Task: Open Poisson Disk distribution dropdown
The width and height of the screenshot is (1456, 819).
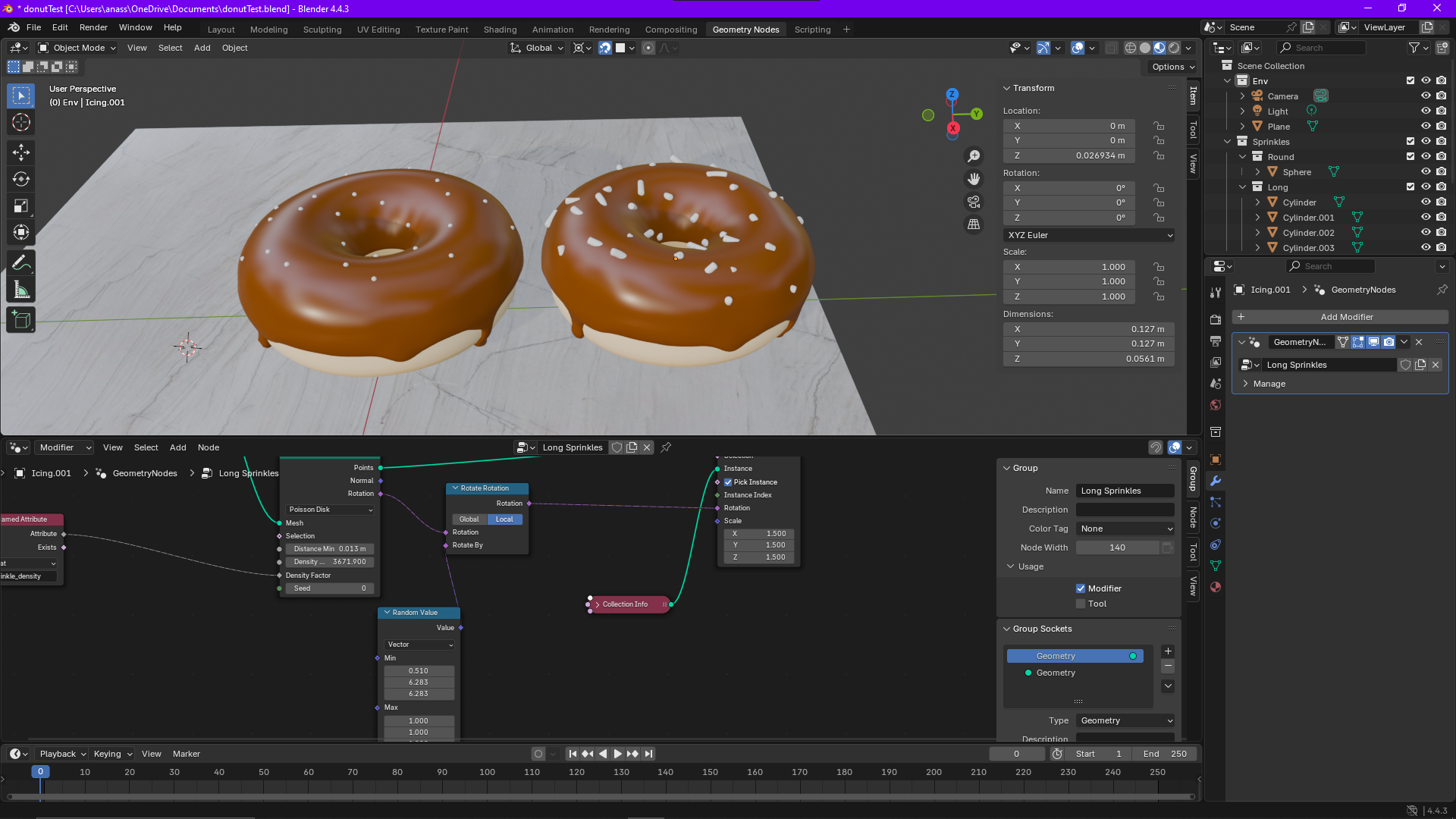Action: (x=330, y=510)
